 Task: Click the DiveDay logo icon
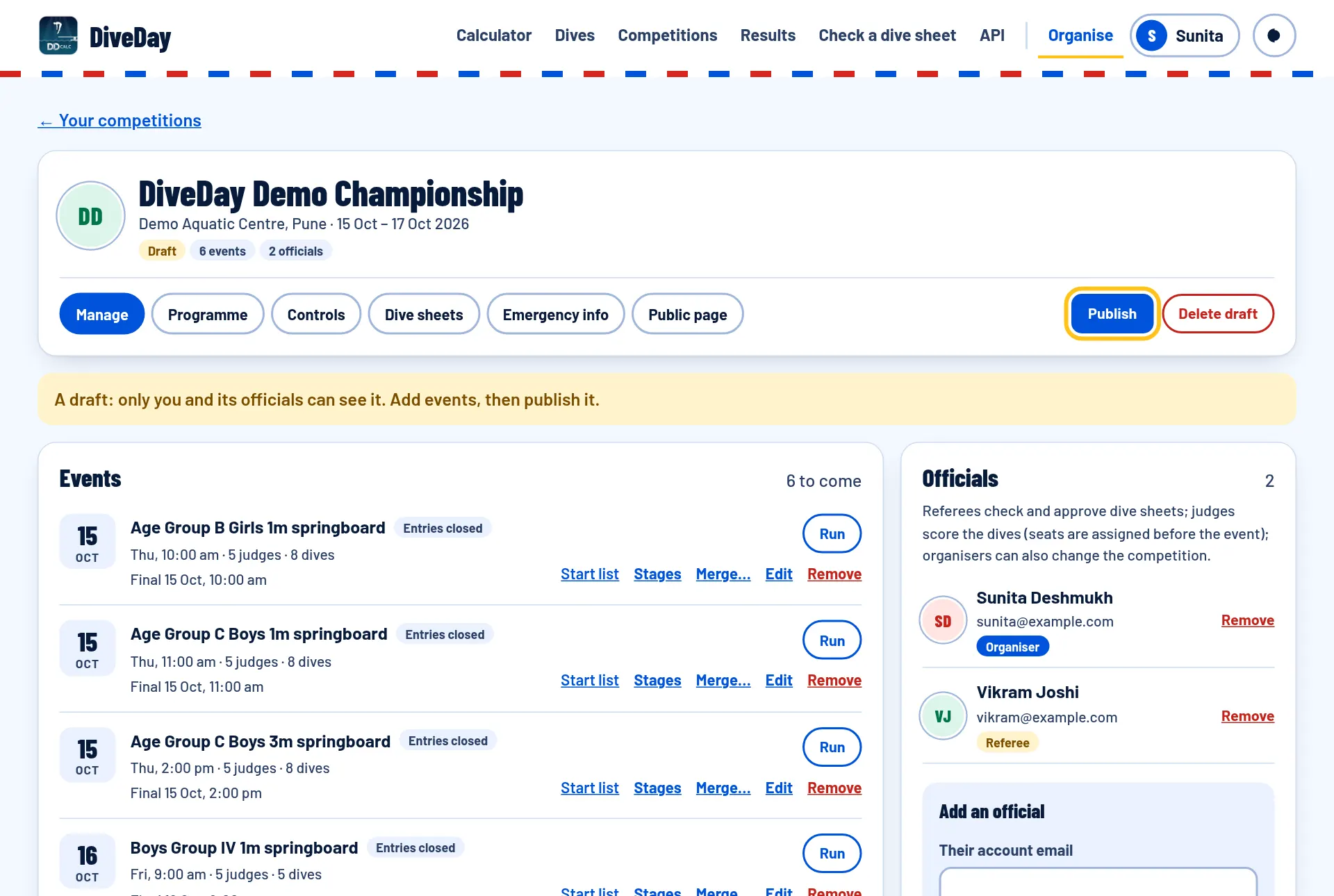pyautogui.click(x=58, y=35)
